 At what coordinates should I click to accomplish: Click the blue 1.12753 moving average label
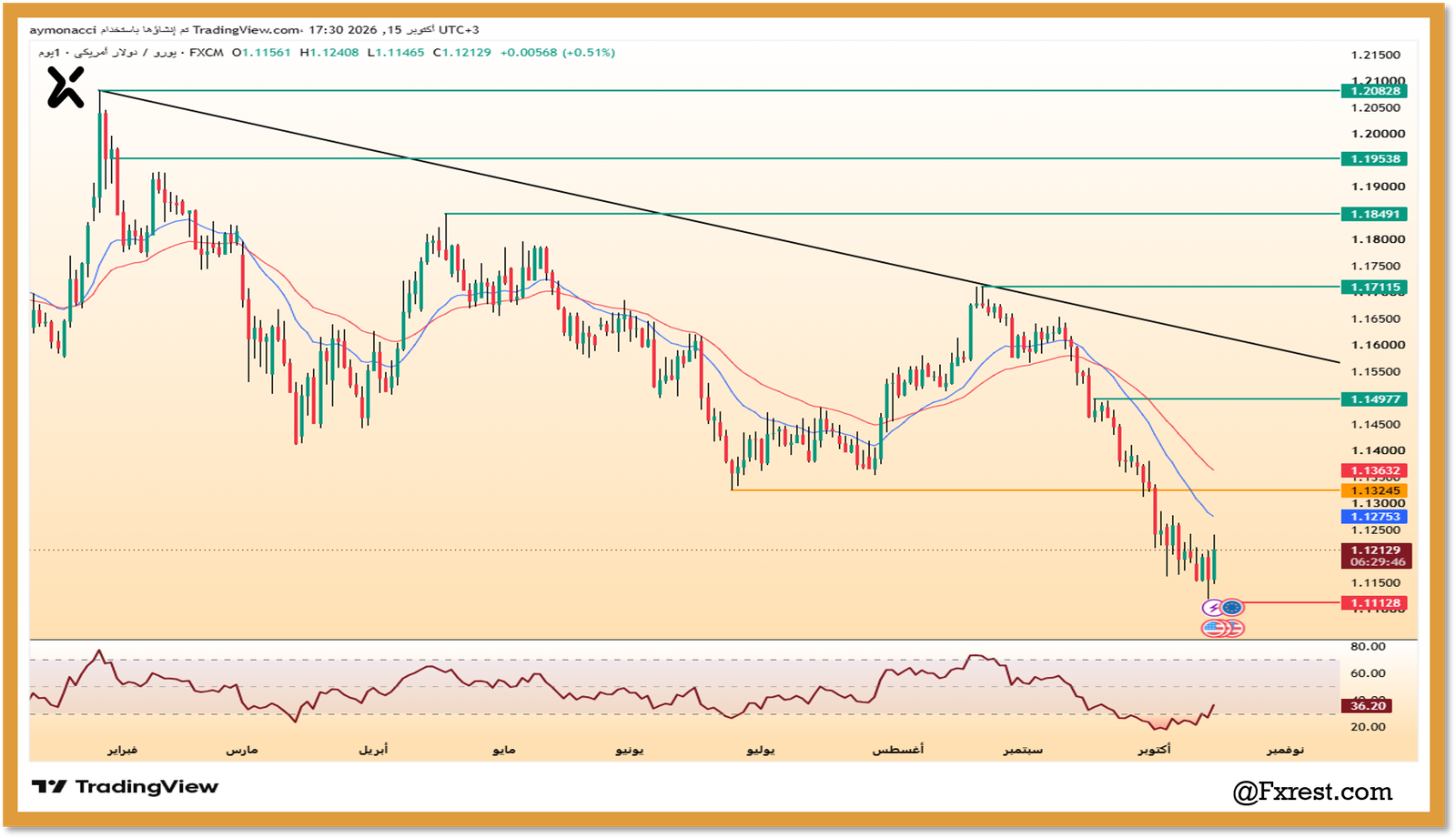(1374, 517)
